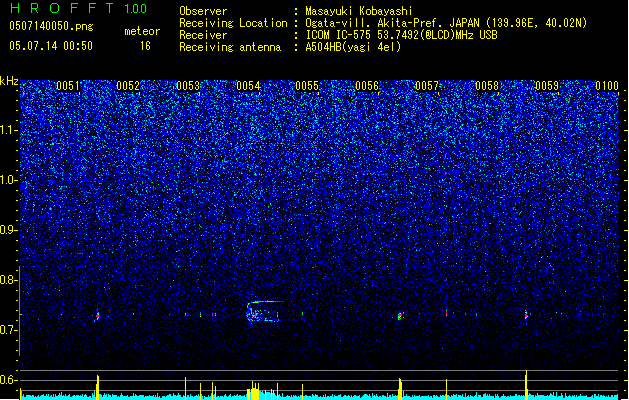Click the 0051 time marker
Screen dimensions: 629x400
[x=68, y=86]
